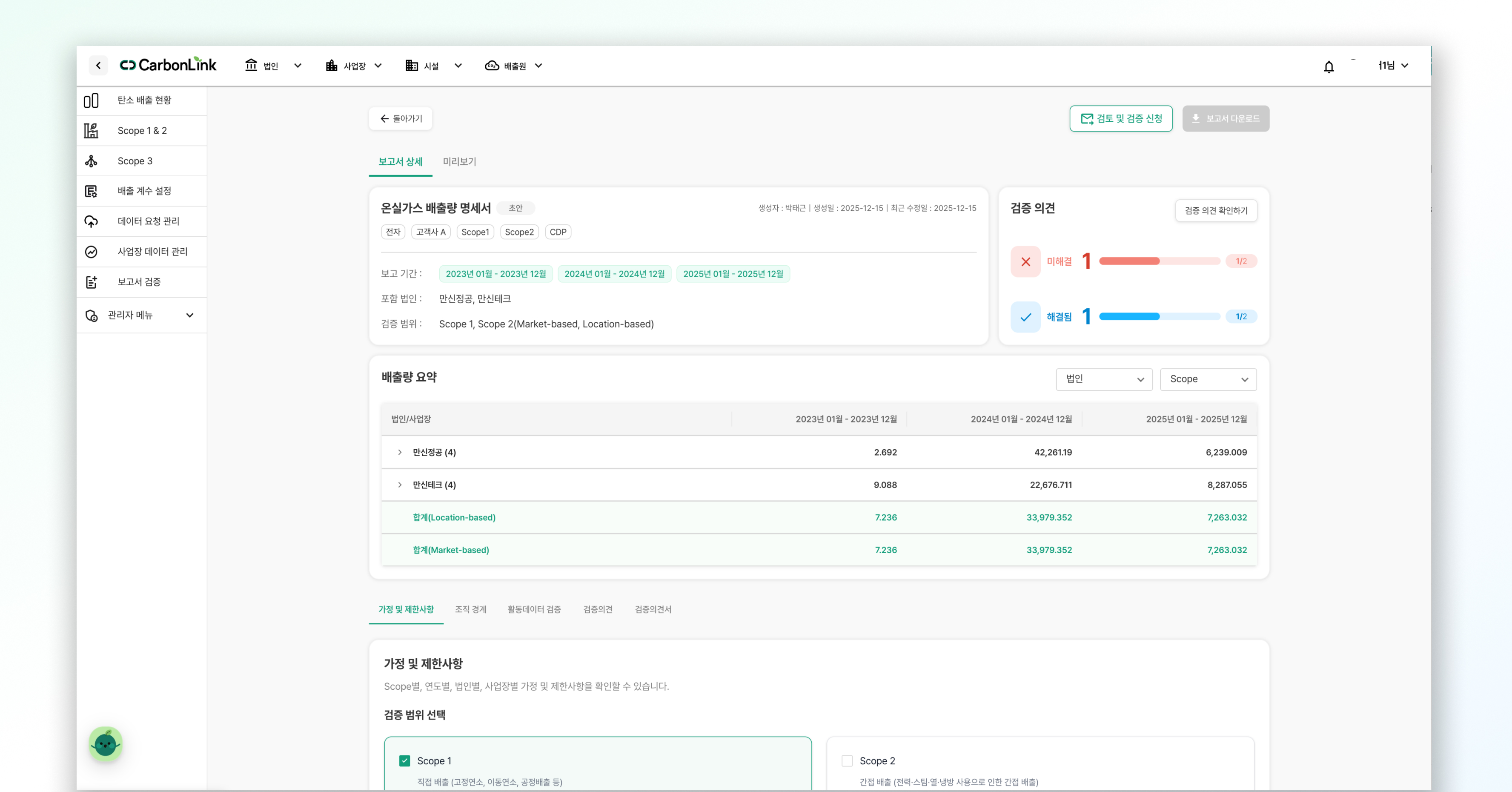Click the blue 해결됨 progress bar

(x=1159, y=316)
